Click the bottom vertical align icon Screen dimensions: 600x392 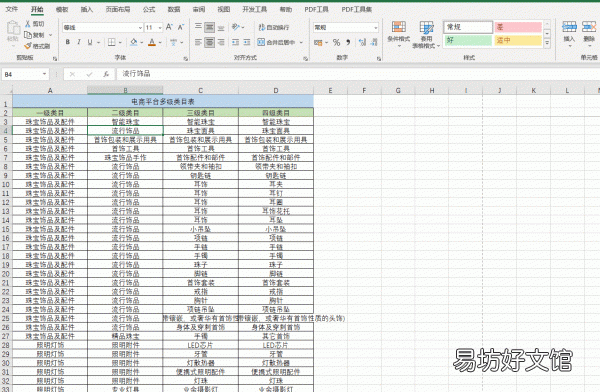point(221,27)
